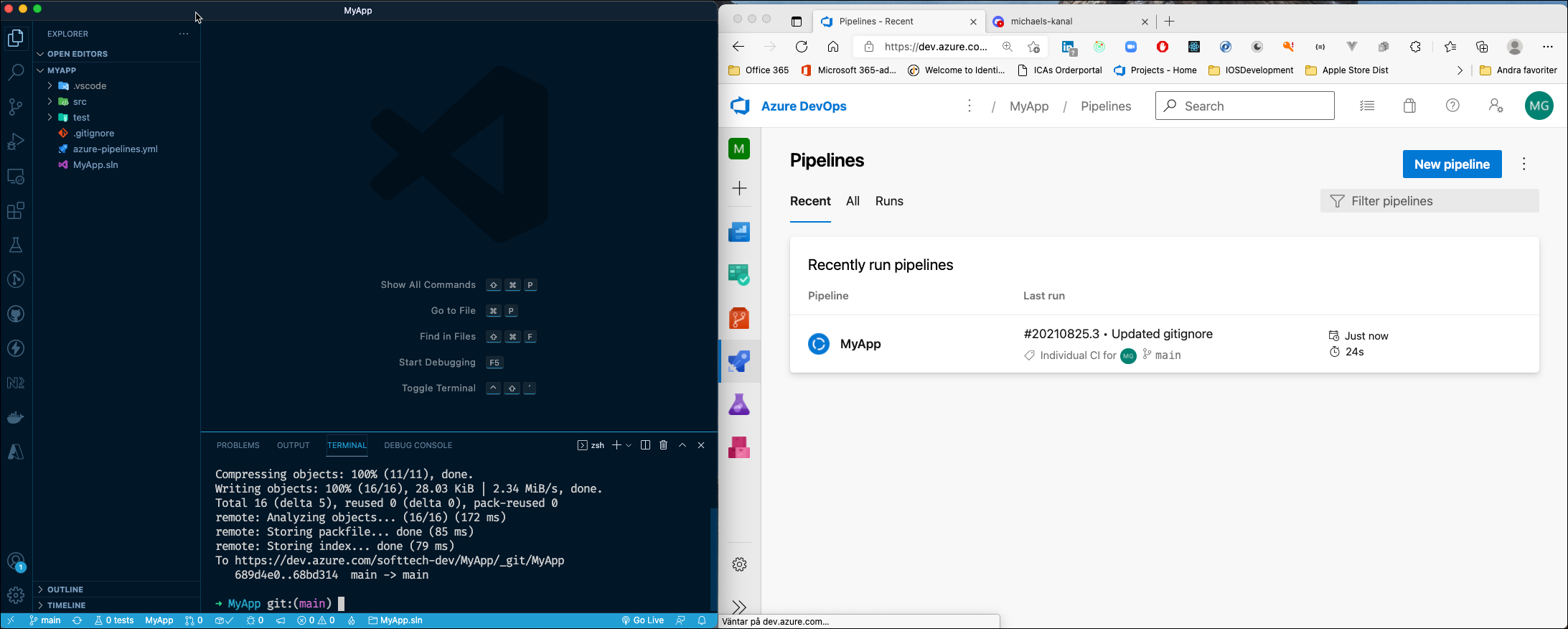Screen dimensions: 1568x629
Task: Open Azure Repos from DevOps sidebar
Action: pyautogui.click(x=739, y=318)
